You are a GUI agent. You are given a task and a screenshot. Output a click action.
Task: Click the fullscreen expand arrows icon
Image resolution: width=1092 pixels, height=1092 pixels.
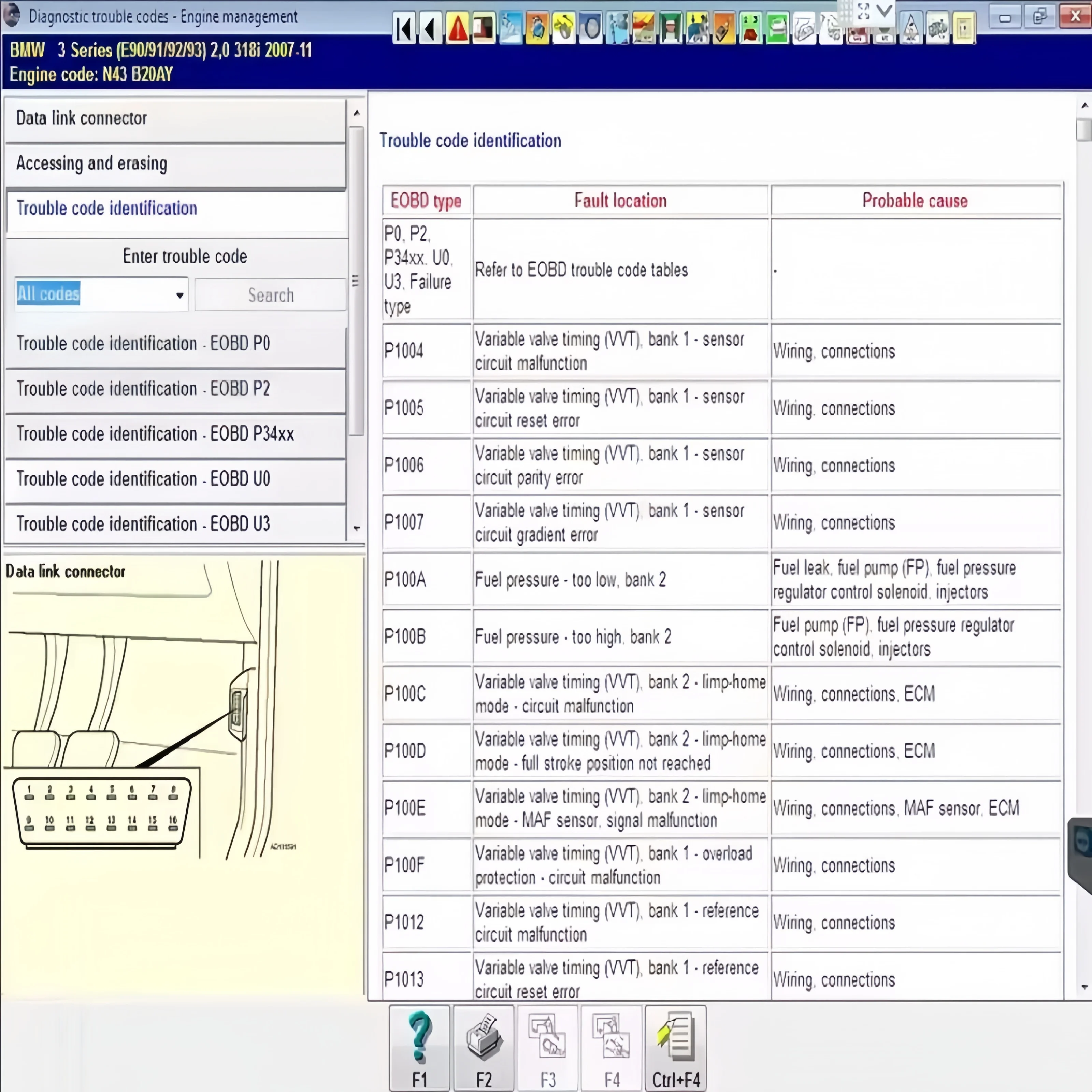click(x=863, y=11)
